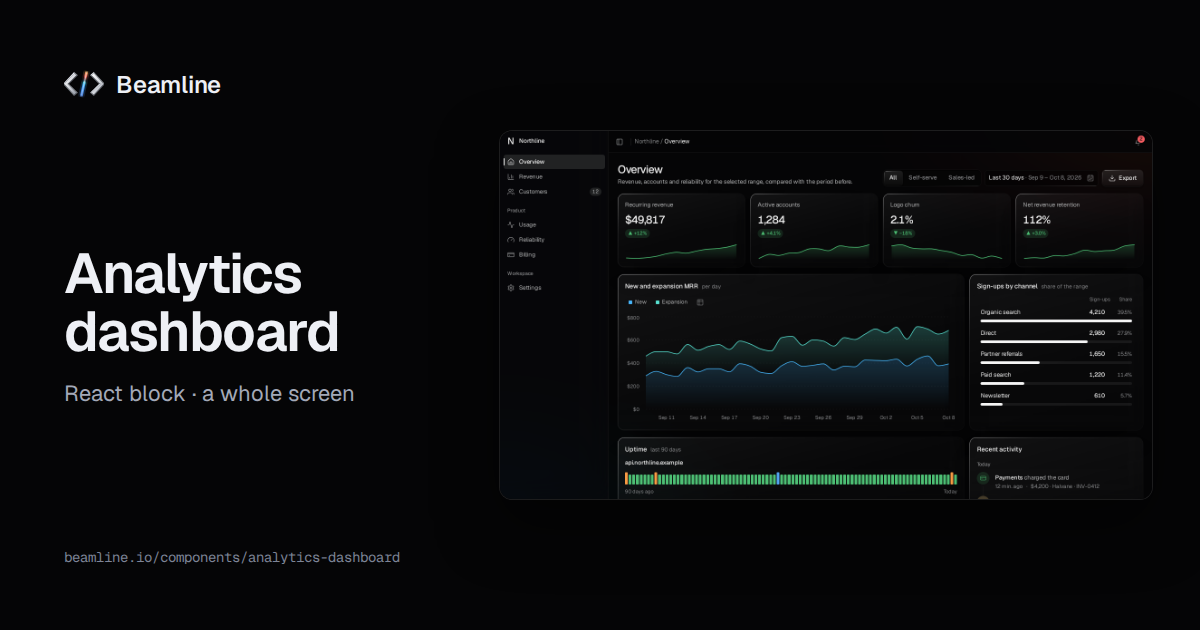Click the Customers count badge 12

pos(595,192)
